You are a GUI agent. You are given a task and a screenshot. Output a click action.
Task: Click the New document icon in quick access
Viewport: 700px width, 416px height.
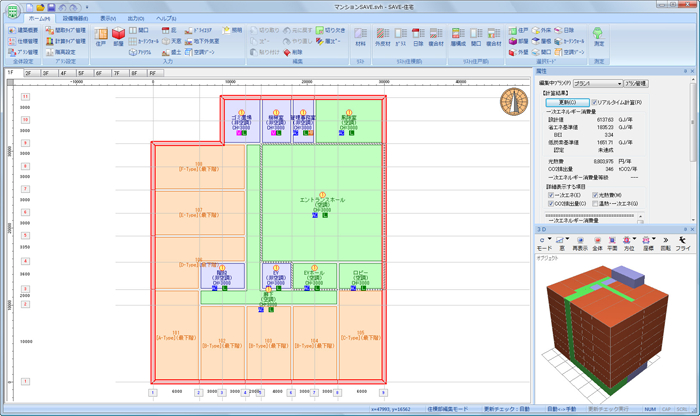tap(29, 7)
